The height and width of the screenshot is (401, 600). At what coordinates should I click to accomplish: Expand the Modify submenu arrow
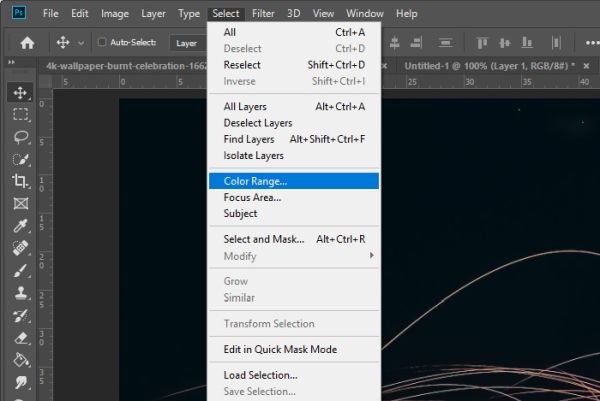[371, 255]
